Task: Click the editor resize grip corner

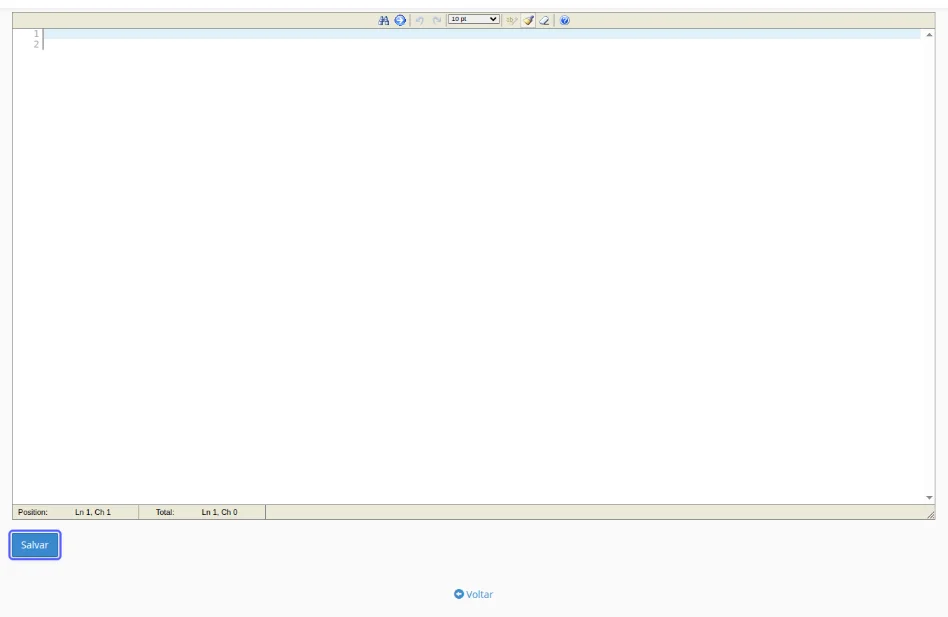Action: click(x=930, y=515)
